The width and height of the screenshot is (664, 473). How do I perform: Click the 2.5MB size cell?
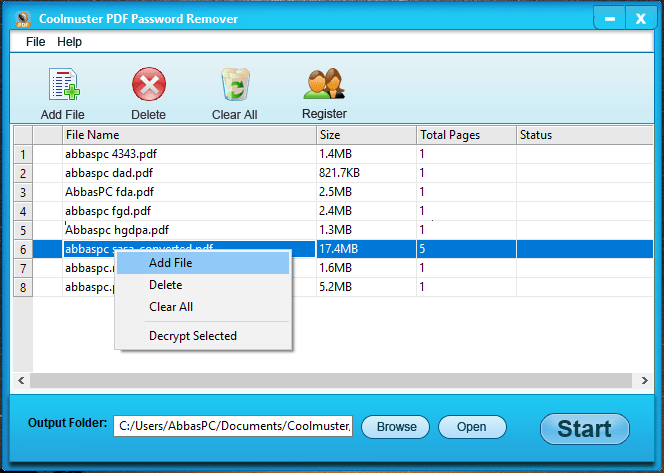(366, 192)
